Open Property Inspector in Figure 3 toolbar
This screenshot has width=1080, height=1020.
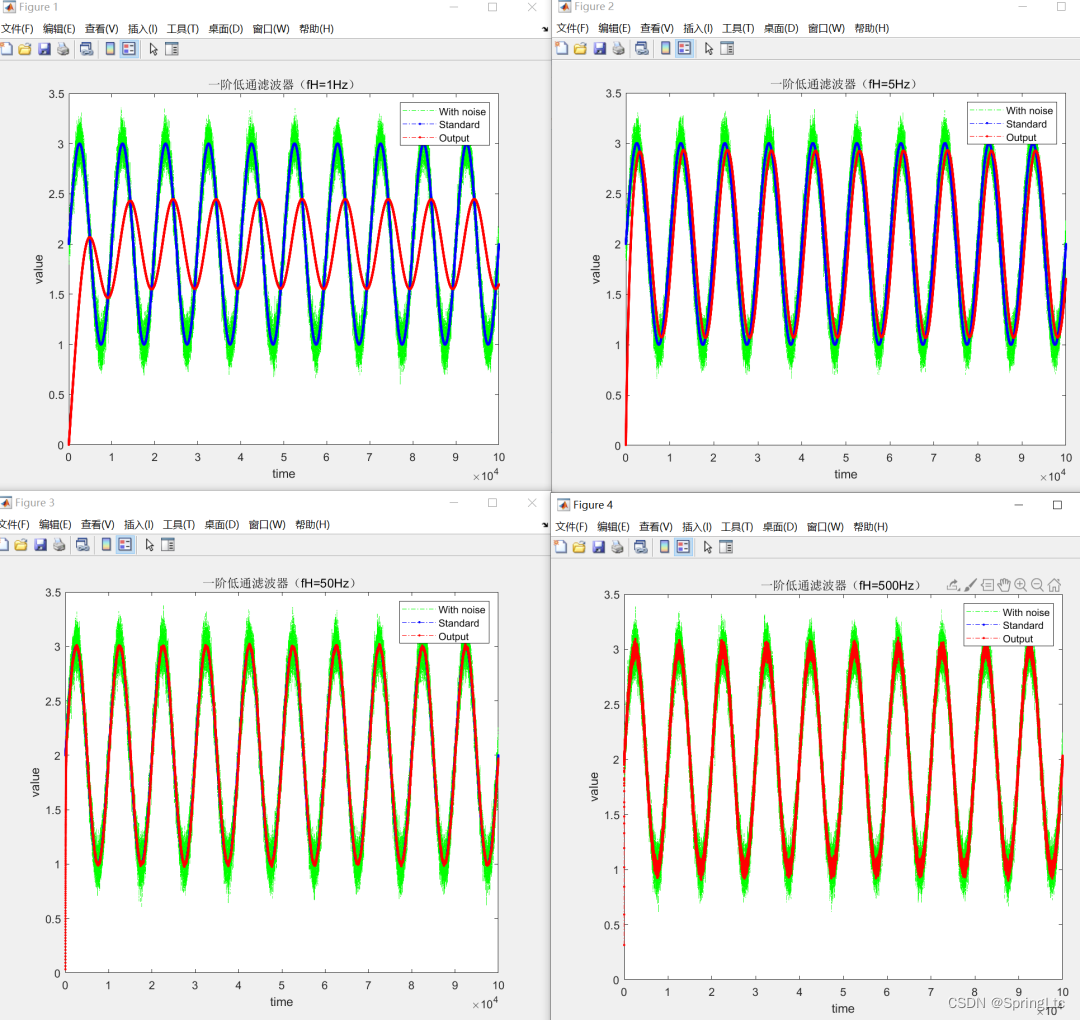(167, 545)
